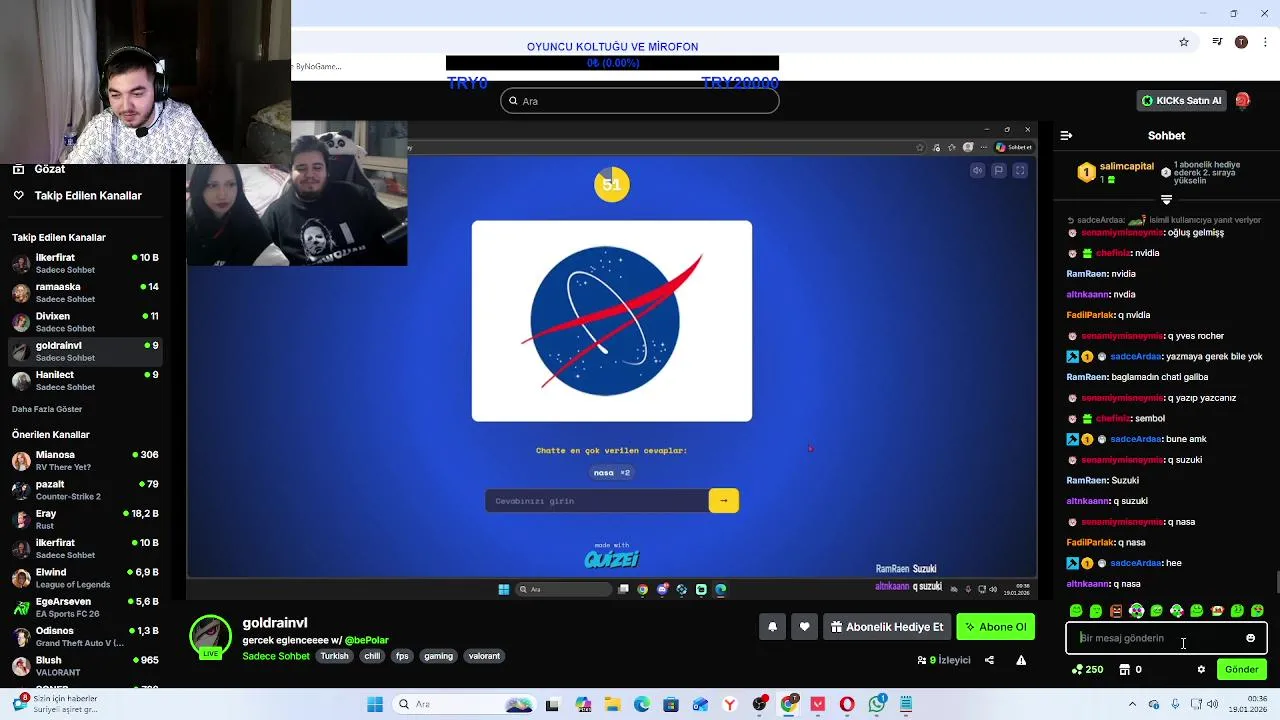Open Chrome profile avatar T
This screenshot has height=720, width=1280.
tap(1241, 42)
